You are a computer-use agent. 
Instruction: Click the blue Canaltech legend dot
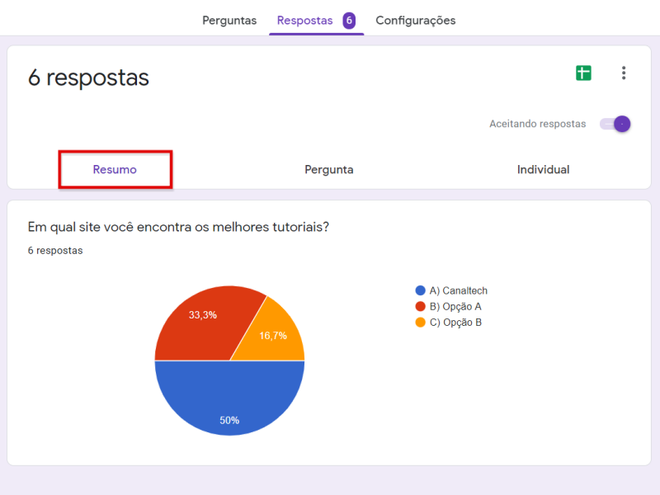point(420,290)
